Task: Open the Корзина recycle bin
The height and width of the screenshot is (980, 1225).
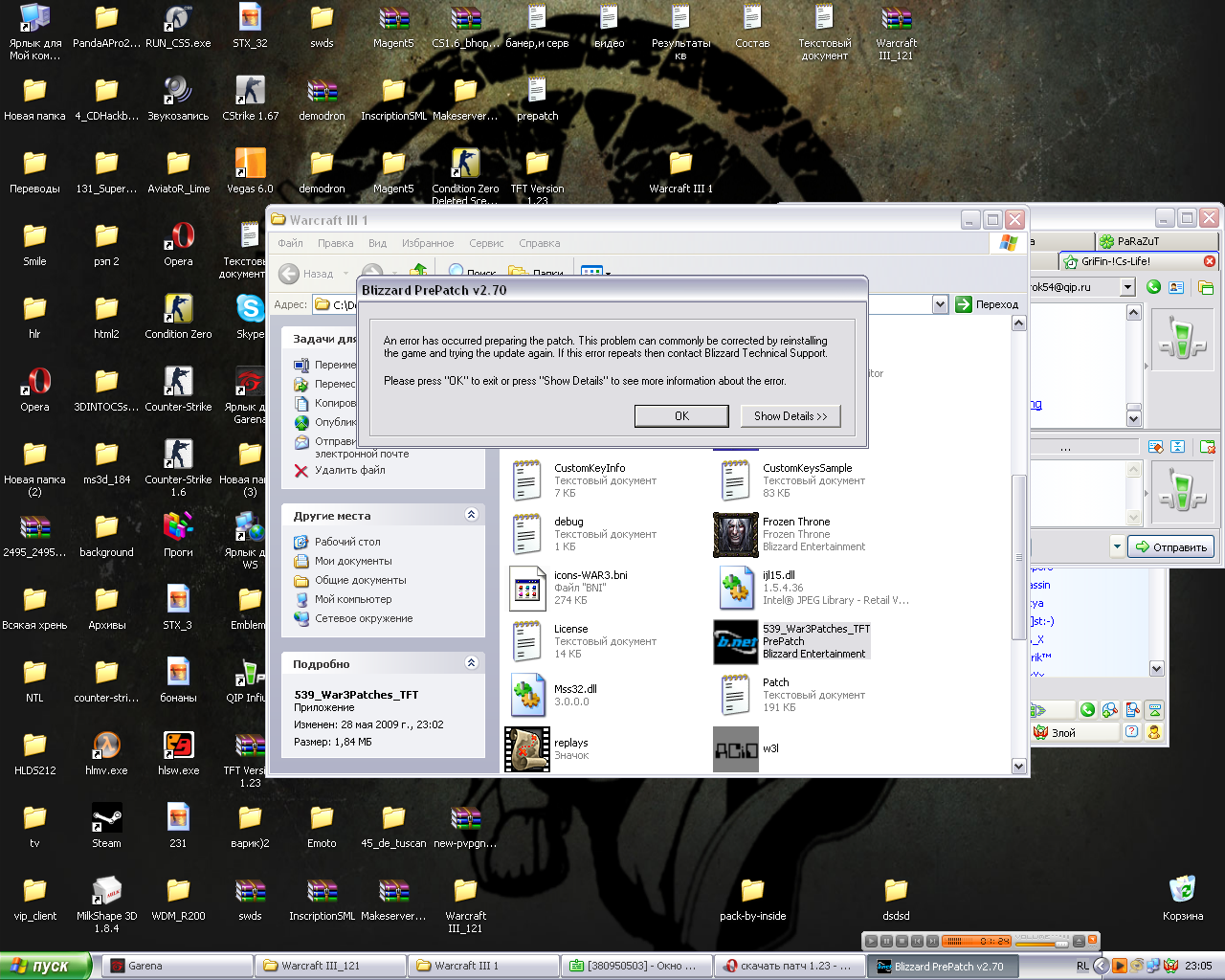Action: 1183,898
